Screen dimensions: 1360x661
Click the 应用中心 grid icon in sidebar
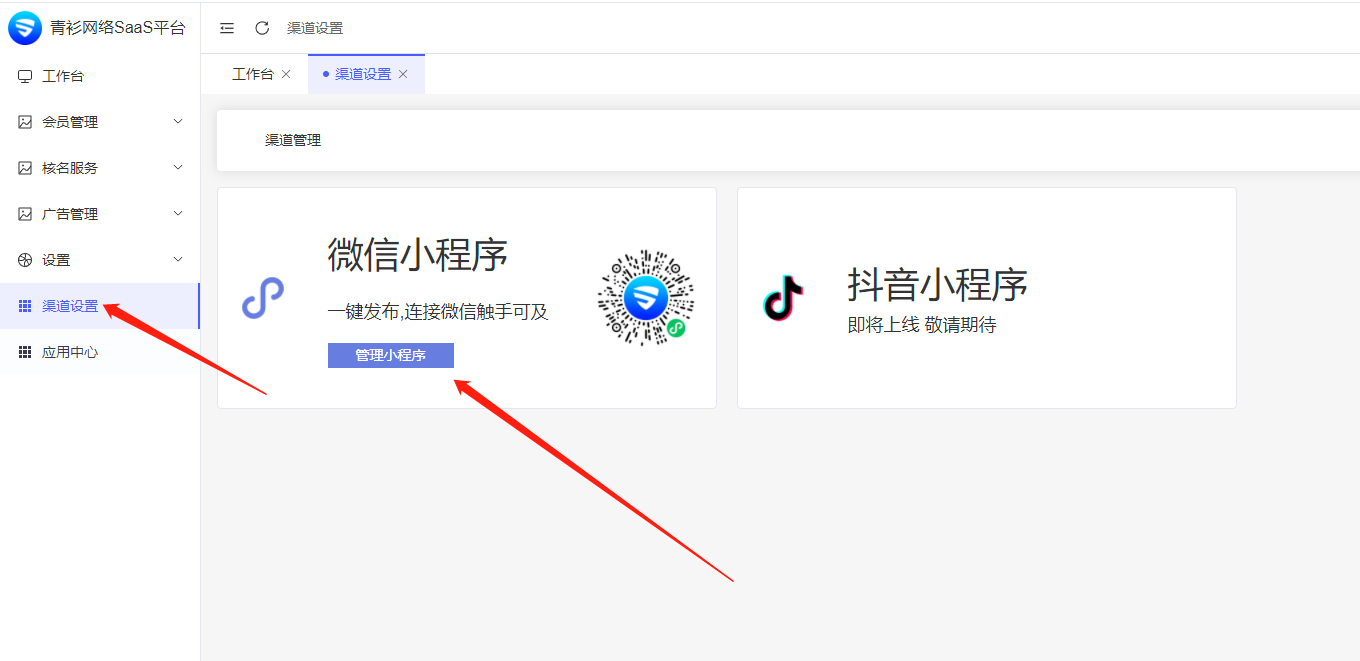(x=25, y=352)
